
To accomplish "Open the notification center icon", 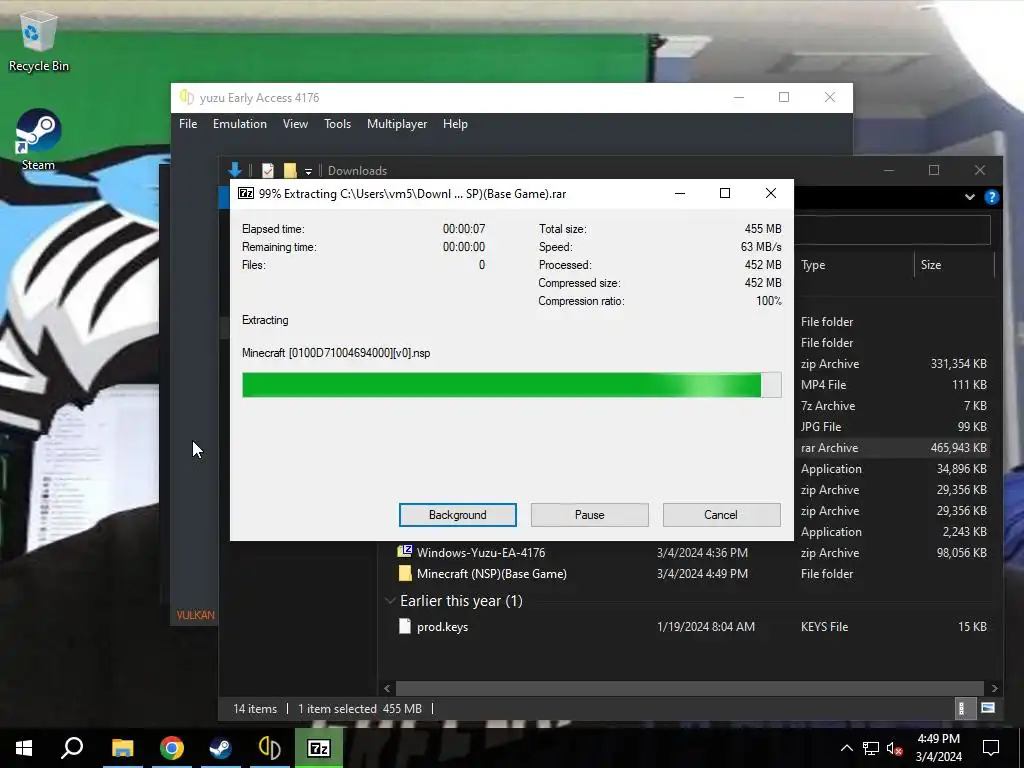I will pyautogui.click(x=991, y=748).
